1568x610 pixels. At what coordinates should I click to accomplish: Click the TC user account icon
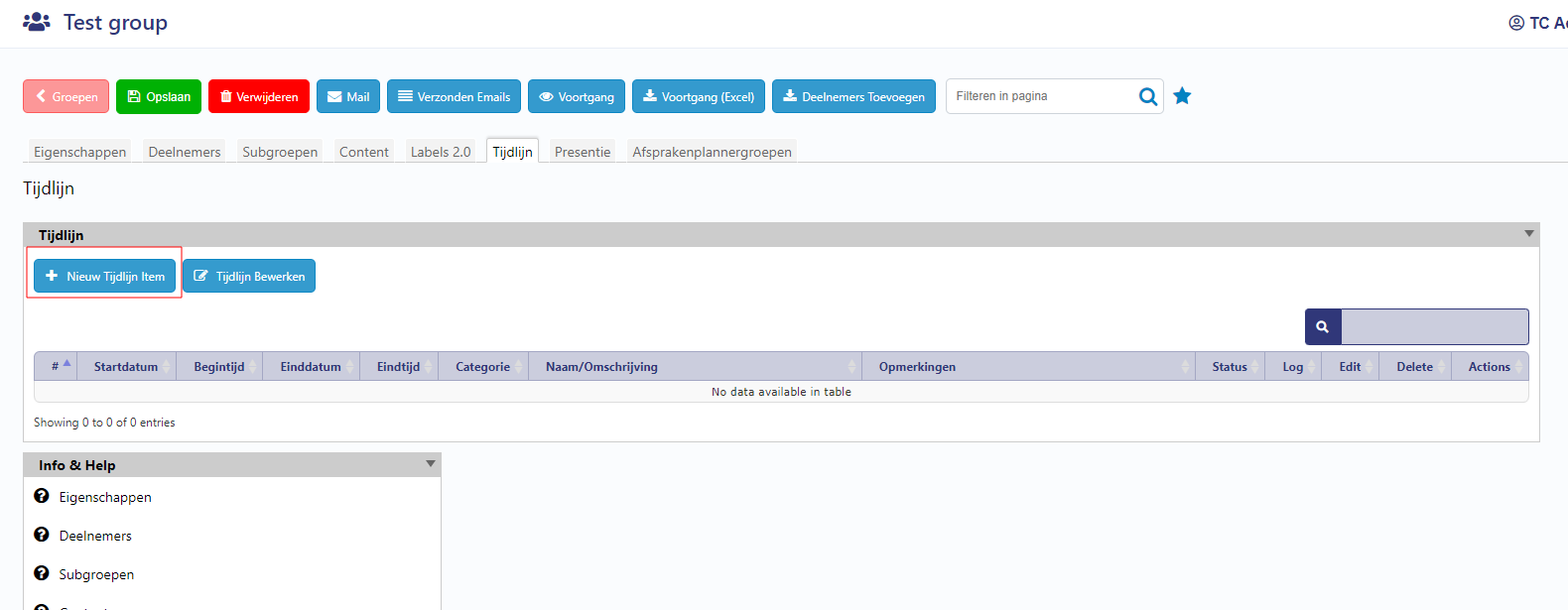[1516, 23]
